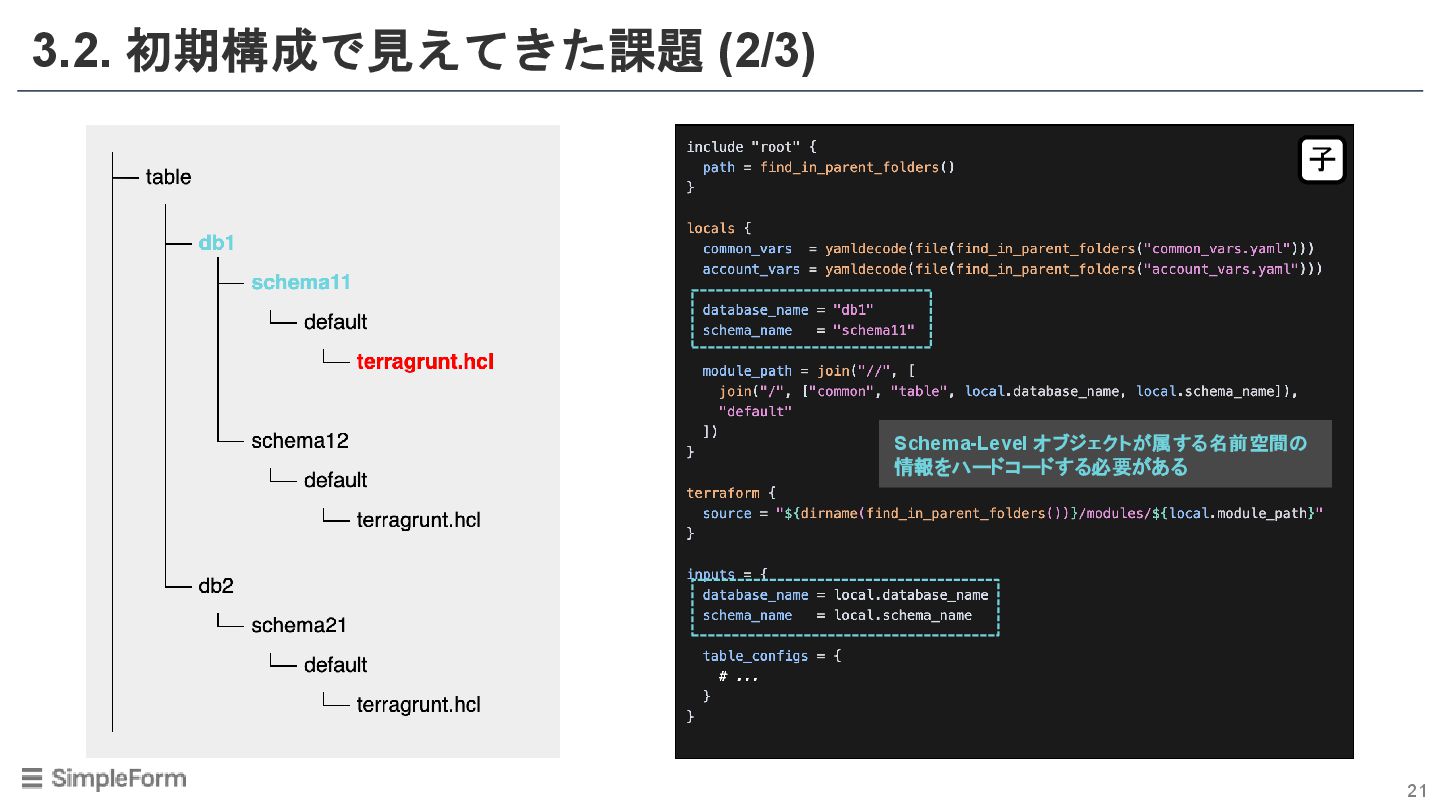Viewport: 1440px width, 810px height.
Task: Open the red terragrunt.hcl file
Action: [x=425, y=361]
